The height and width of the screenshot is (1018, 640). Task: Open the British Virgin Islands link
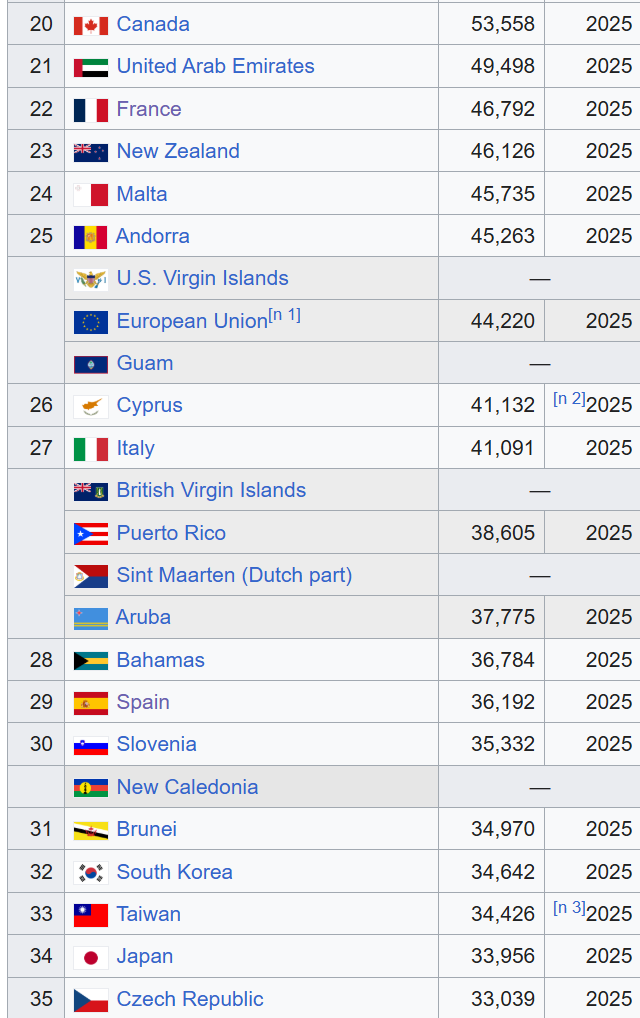pyautogui.click(x=211, y=490)
